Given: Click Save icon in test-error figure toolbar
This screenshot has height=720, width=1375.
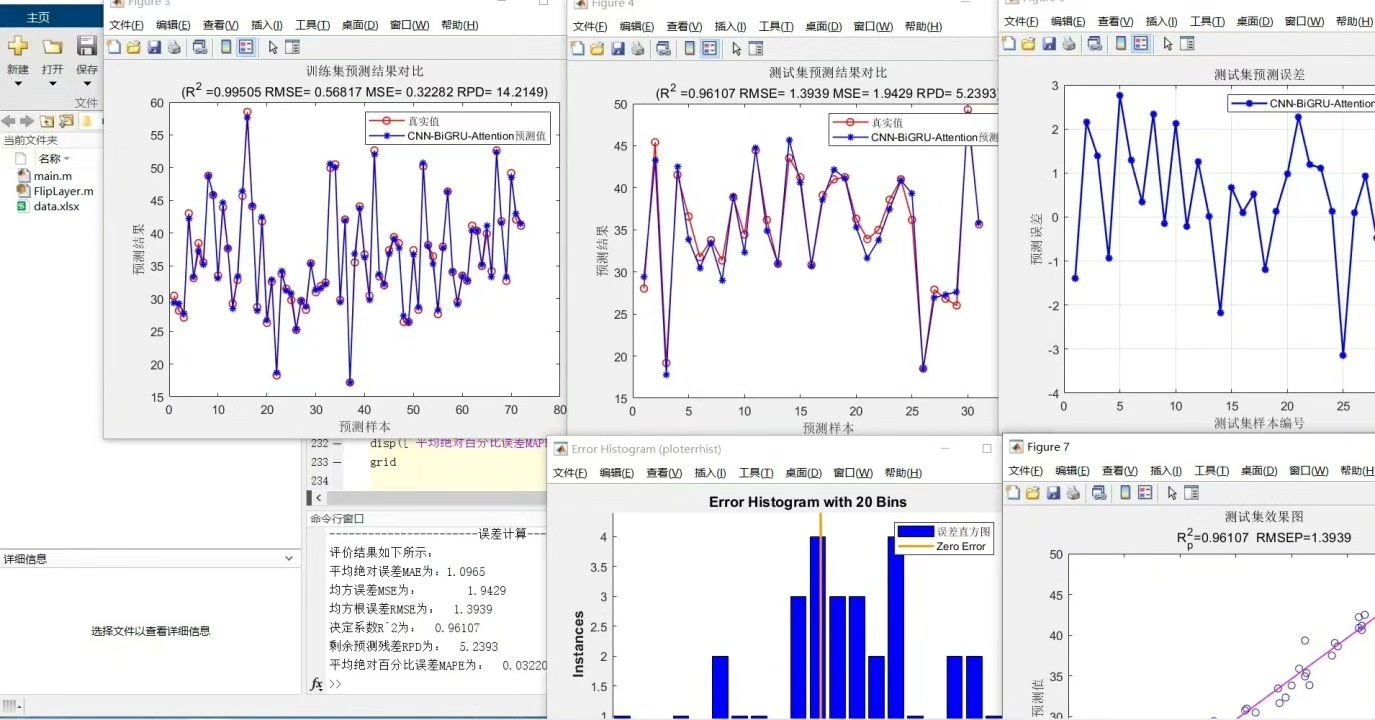Looking at the screenshot, I should 1050,43.
